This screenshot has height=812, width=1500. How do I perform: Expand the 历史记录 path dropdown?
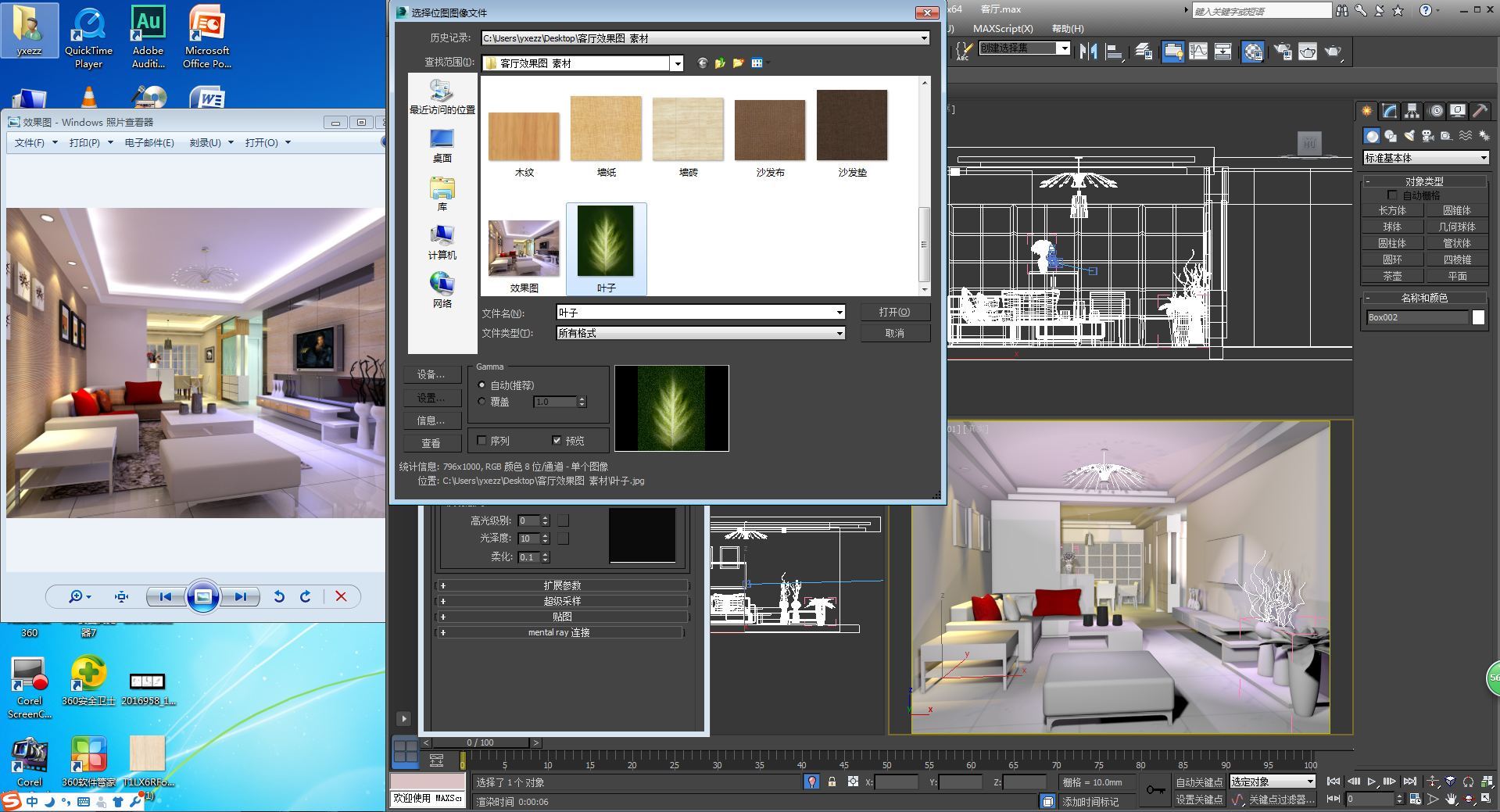click(923, 38)
